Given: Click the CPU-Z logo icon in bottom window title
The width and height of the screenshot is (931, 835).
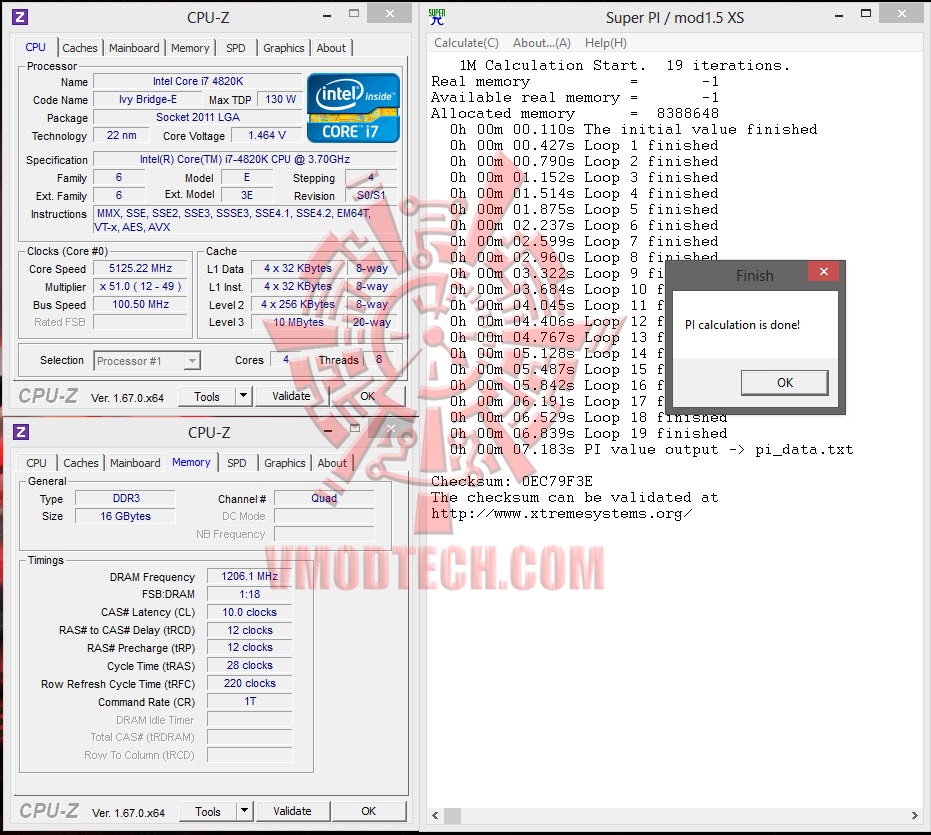Looking at the screenshot, I should 21,432.
